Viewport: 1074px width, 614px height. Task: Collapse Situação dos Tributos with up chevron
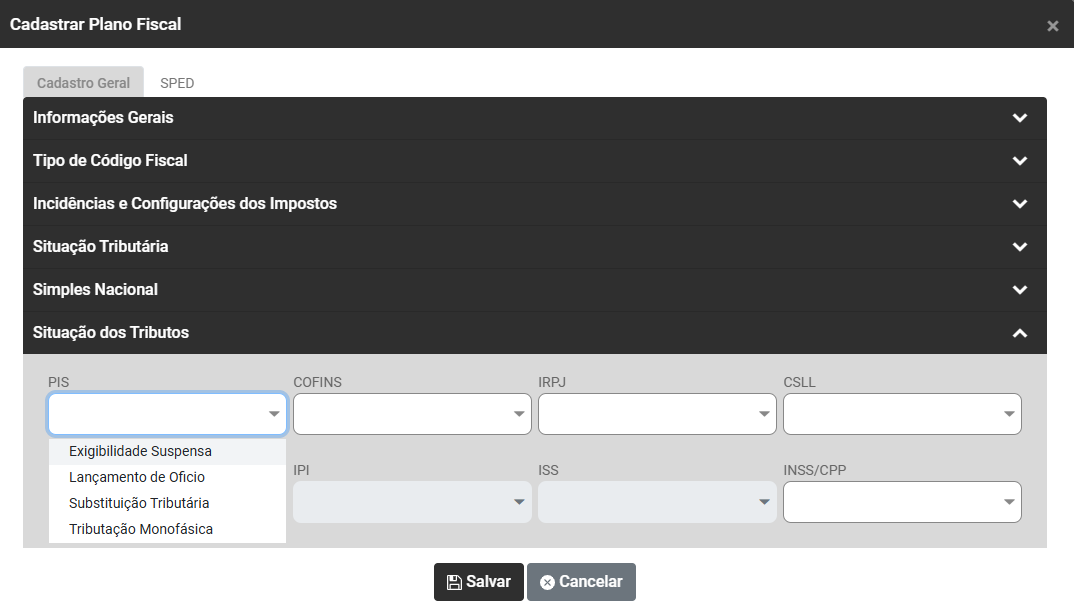[x=1019, y=333]
